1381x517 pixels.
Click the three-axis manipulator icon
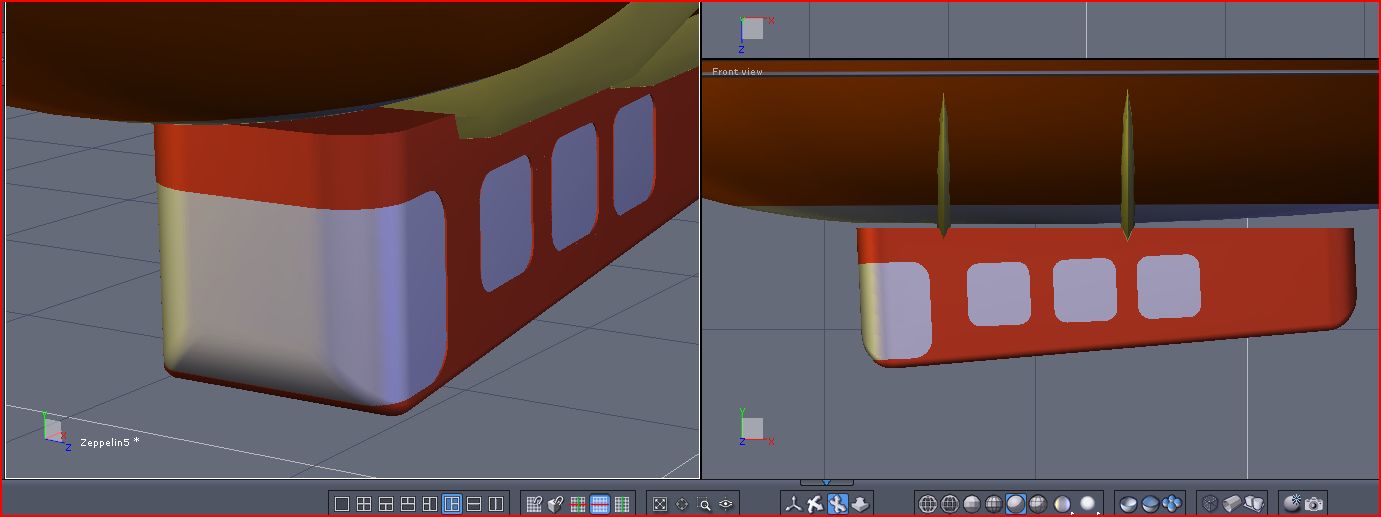pyautogui.click(x=793, y=504)
